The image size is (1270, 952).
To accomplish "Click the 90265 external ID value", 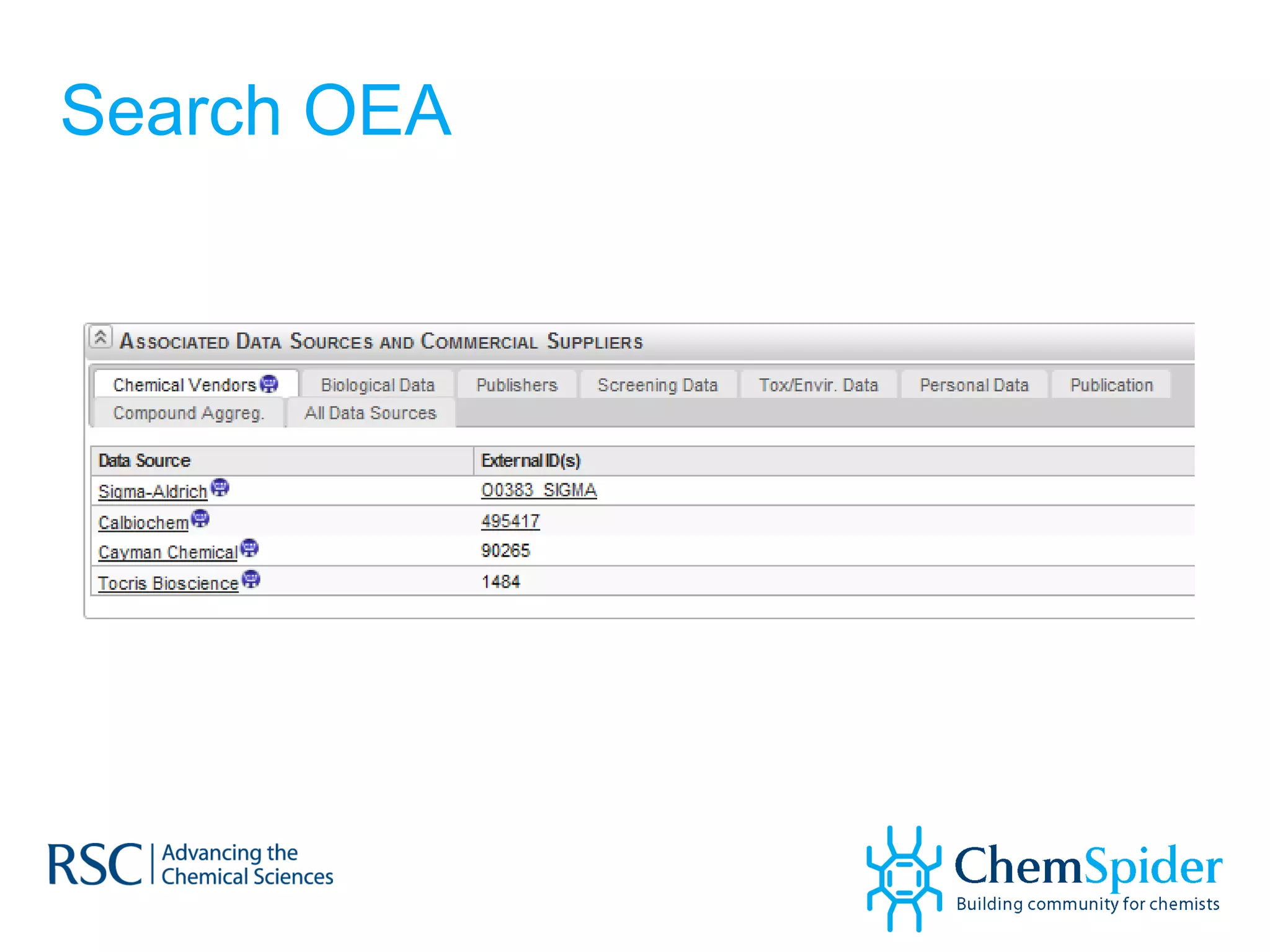I will [505, 551].
